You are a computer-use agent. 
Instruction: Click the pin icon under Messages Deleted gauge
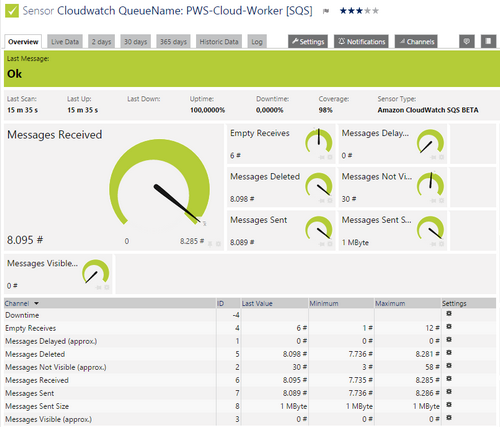click(x=322, y=201)
